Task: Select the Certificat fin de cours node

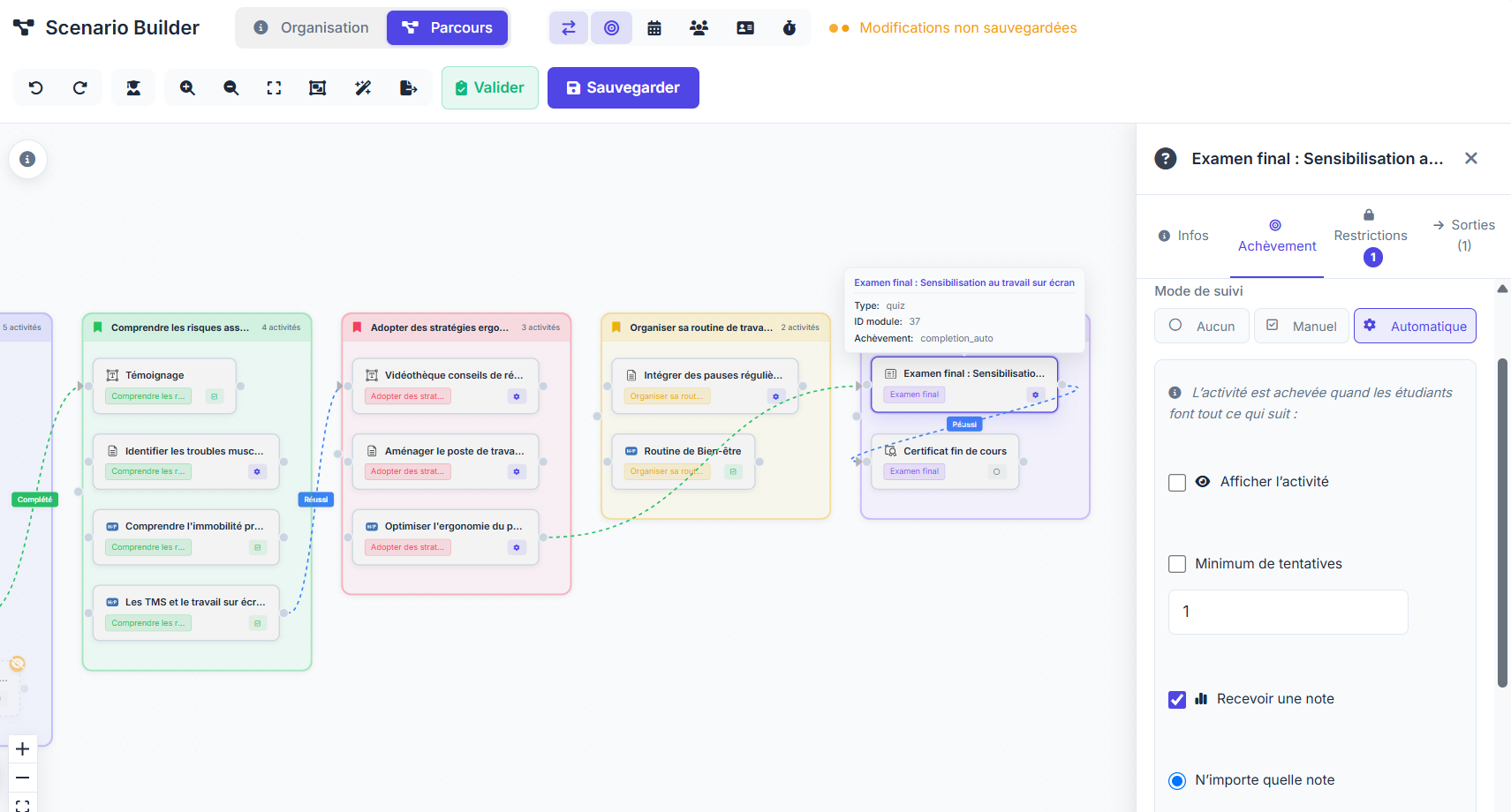Action: click(x=945, y=462)
